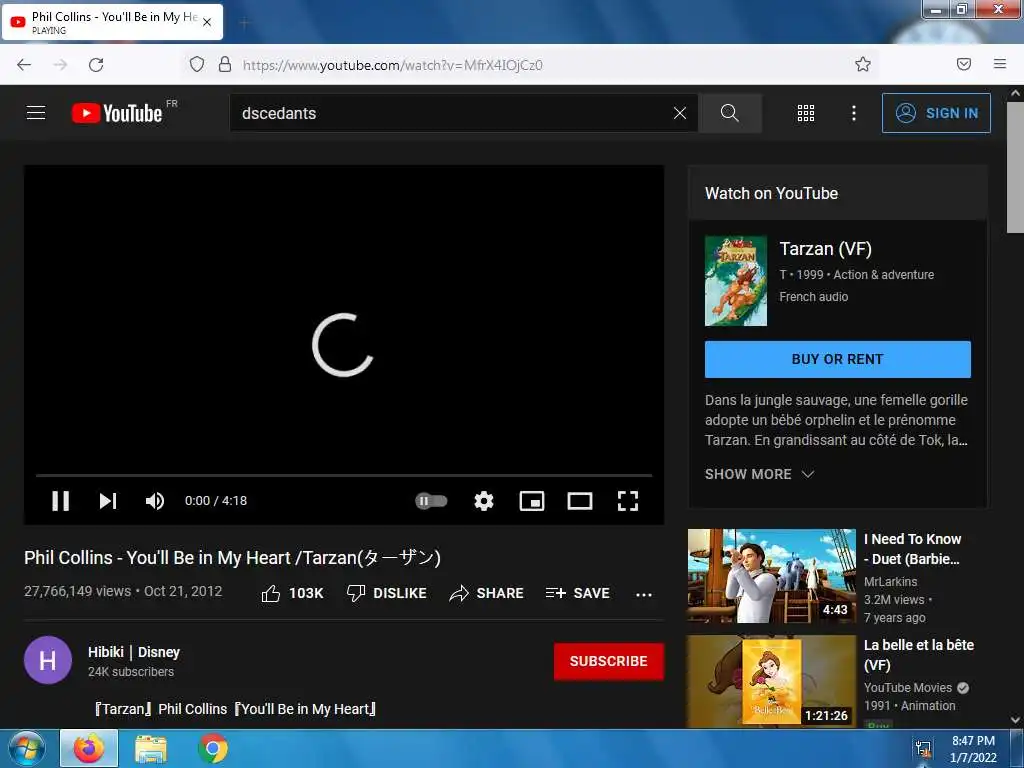Click the SIGN IN button

click(x=936, y=113)
